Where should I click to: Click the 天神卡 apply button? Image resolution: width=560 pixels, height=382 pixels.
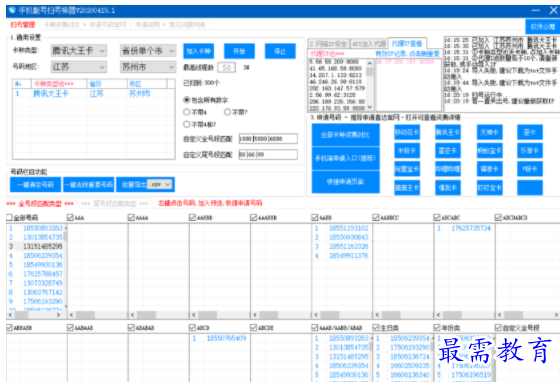[x=489, y=132]
